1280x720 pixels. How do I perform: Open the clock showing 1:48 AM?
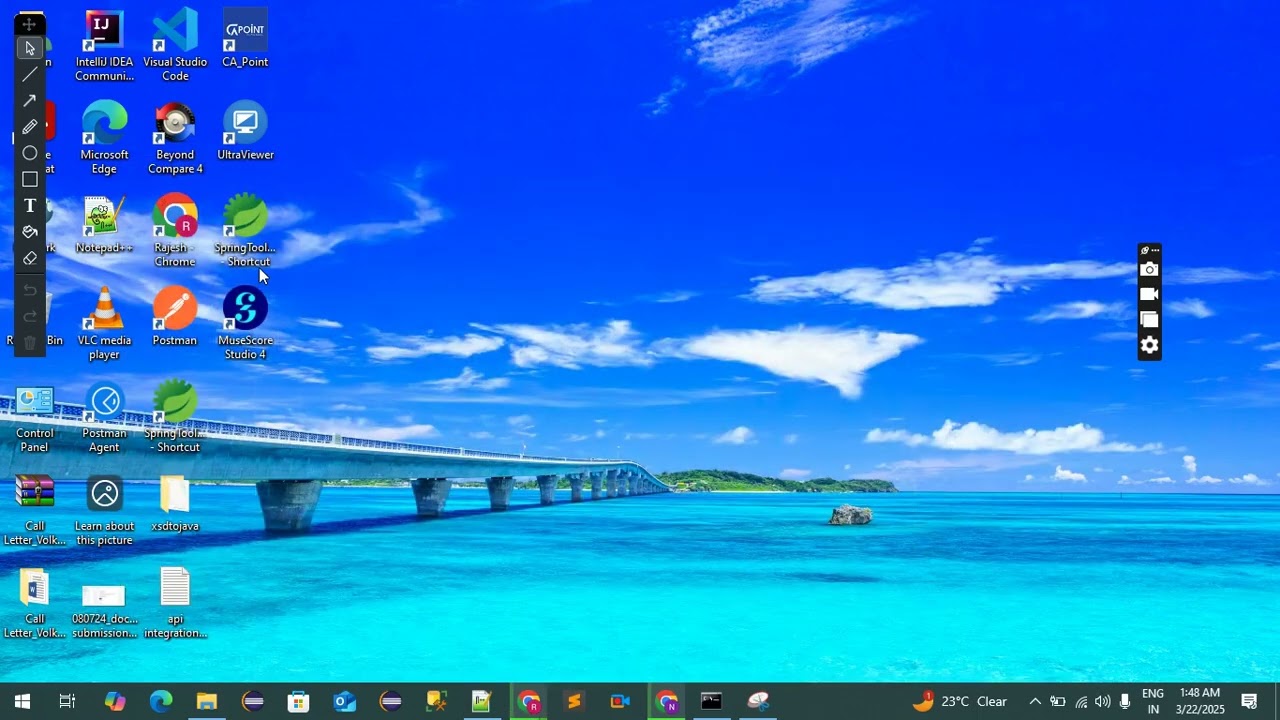(x=1201, y=701)
